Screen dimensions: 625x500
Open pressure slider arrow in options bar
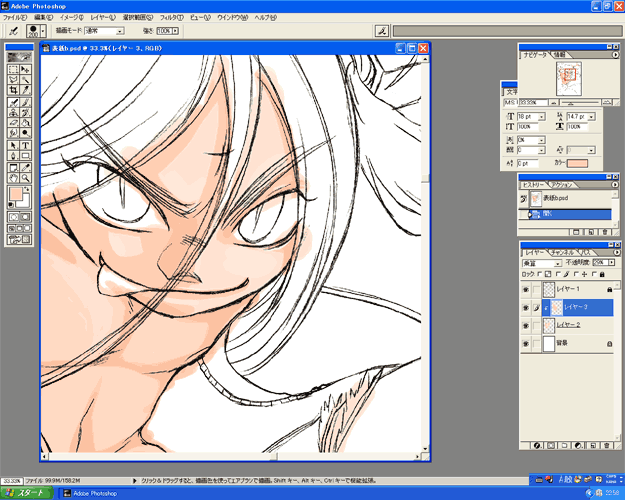pyautogui.click(x=175, y=31)
